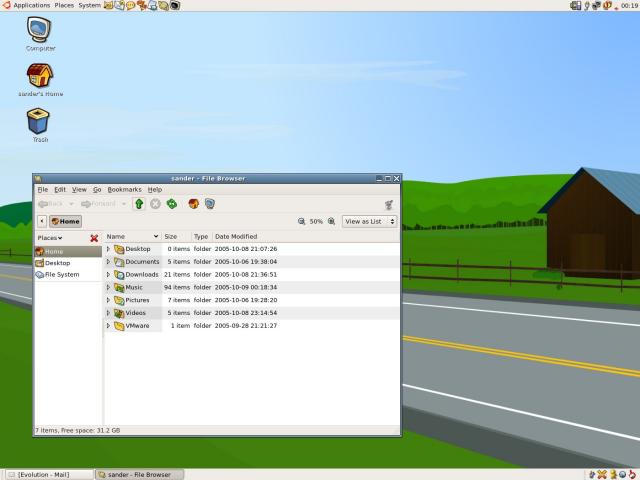Click the throbber icon at toolbar right
The height and width of the screenshot is (480, 640).
(x=389, y=204)
